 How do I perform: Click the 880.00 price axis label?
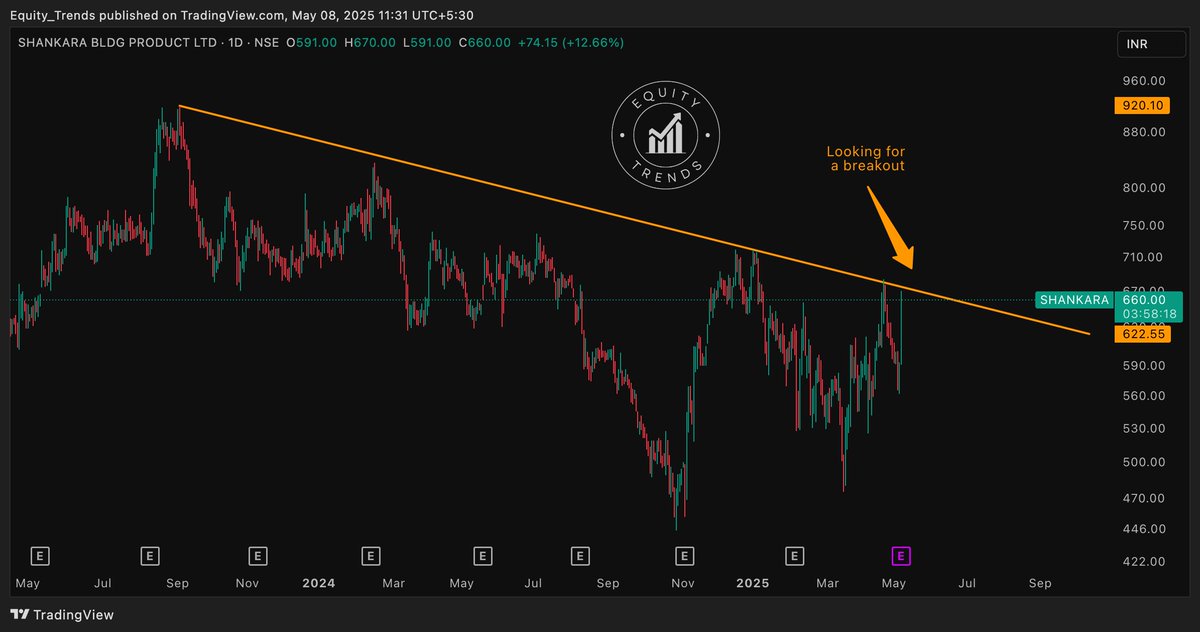(1144, 132)
